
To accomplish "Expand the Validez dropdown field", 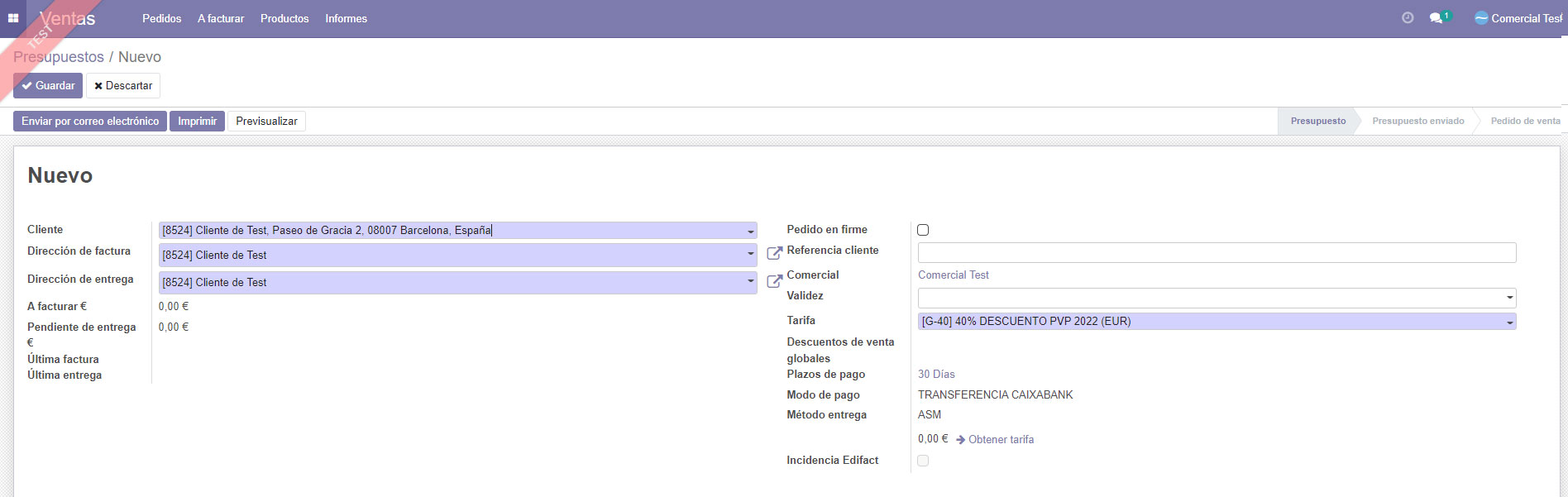I will (x=1509, y=298).
